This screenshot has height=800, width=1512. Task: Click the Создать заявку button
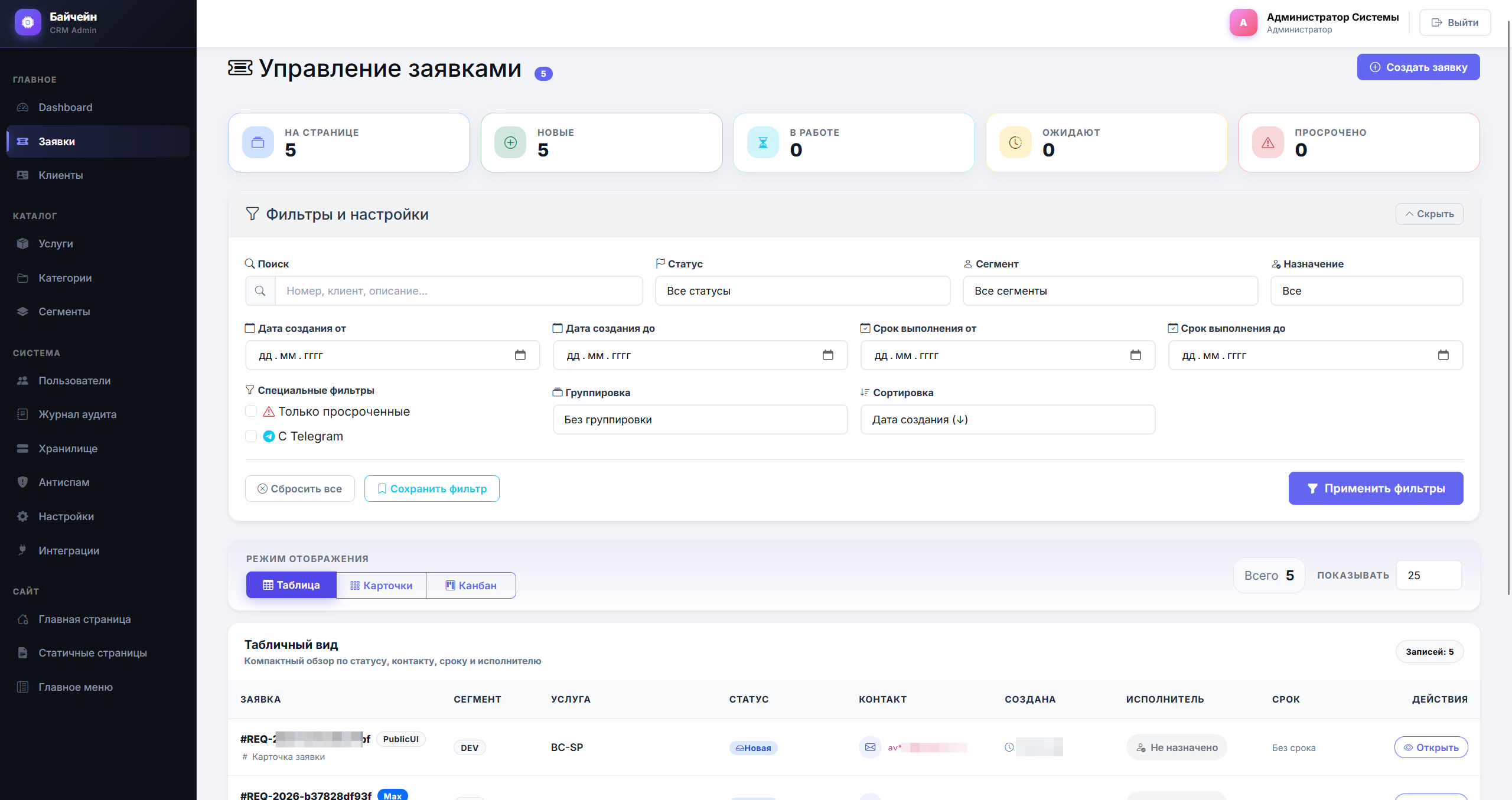coord(1417,67)
